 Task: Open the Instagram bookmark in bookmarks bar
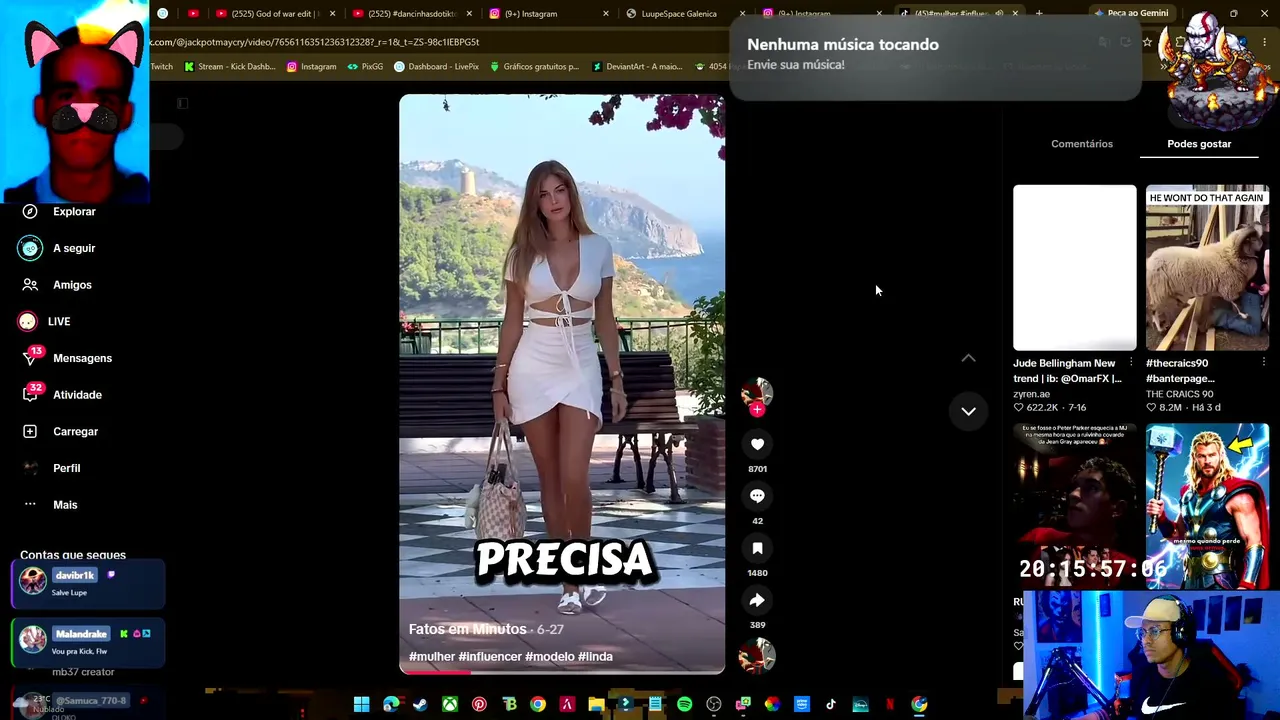(x=311, y=67)
